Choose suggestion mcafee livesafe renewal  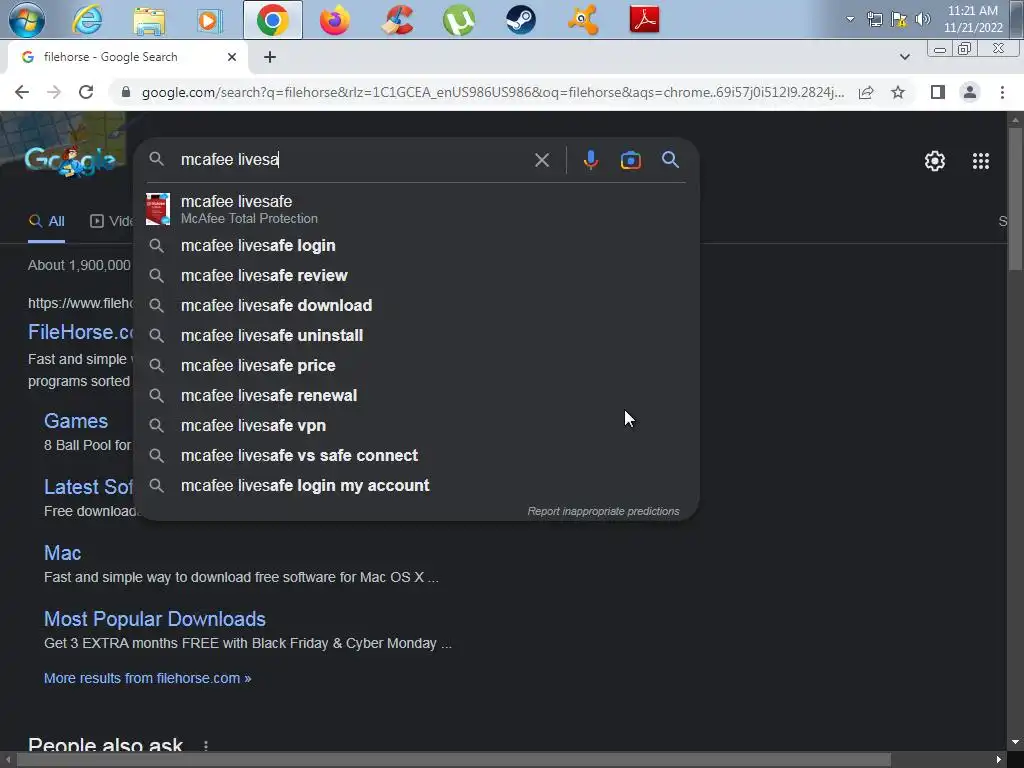coord(416,396)
